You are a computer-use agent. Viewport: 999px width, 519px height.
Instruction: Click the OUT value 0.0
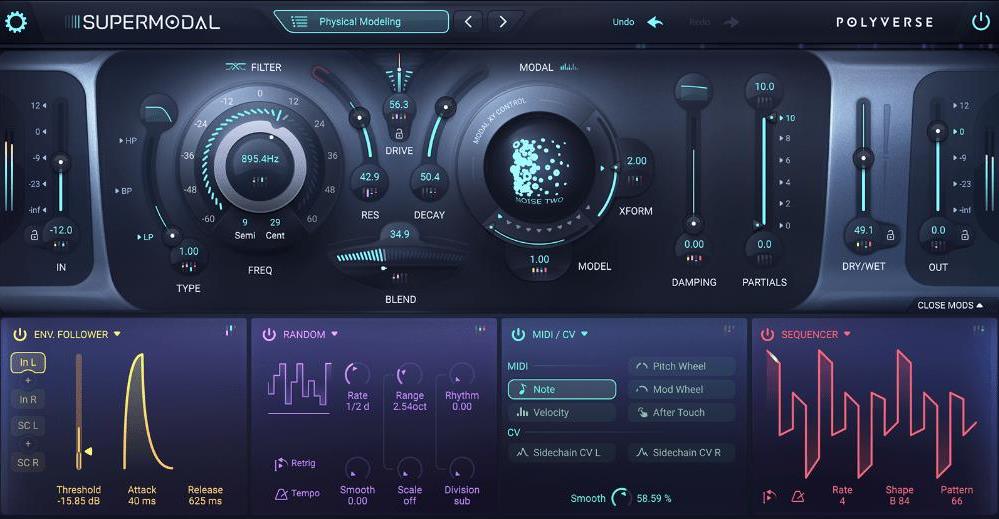(x=938, y=231)
